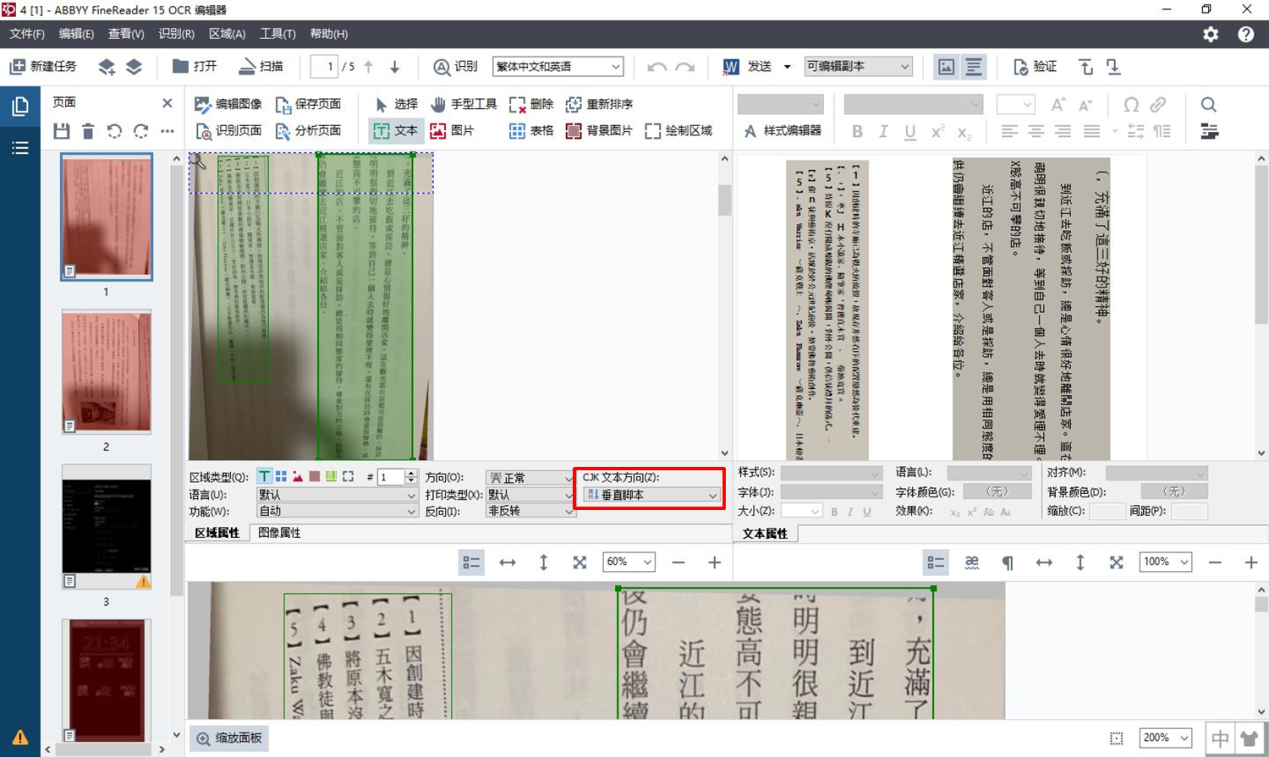Toggle the image pane view icon

point(945,67)
